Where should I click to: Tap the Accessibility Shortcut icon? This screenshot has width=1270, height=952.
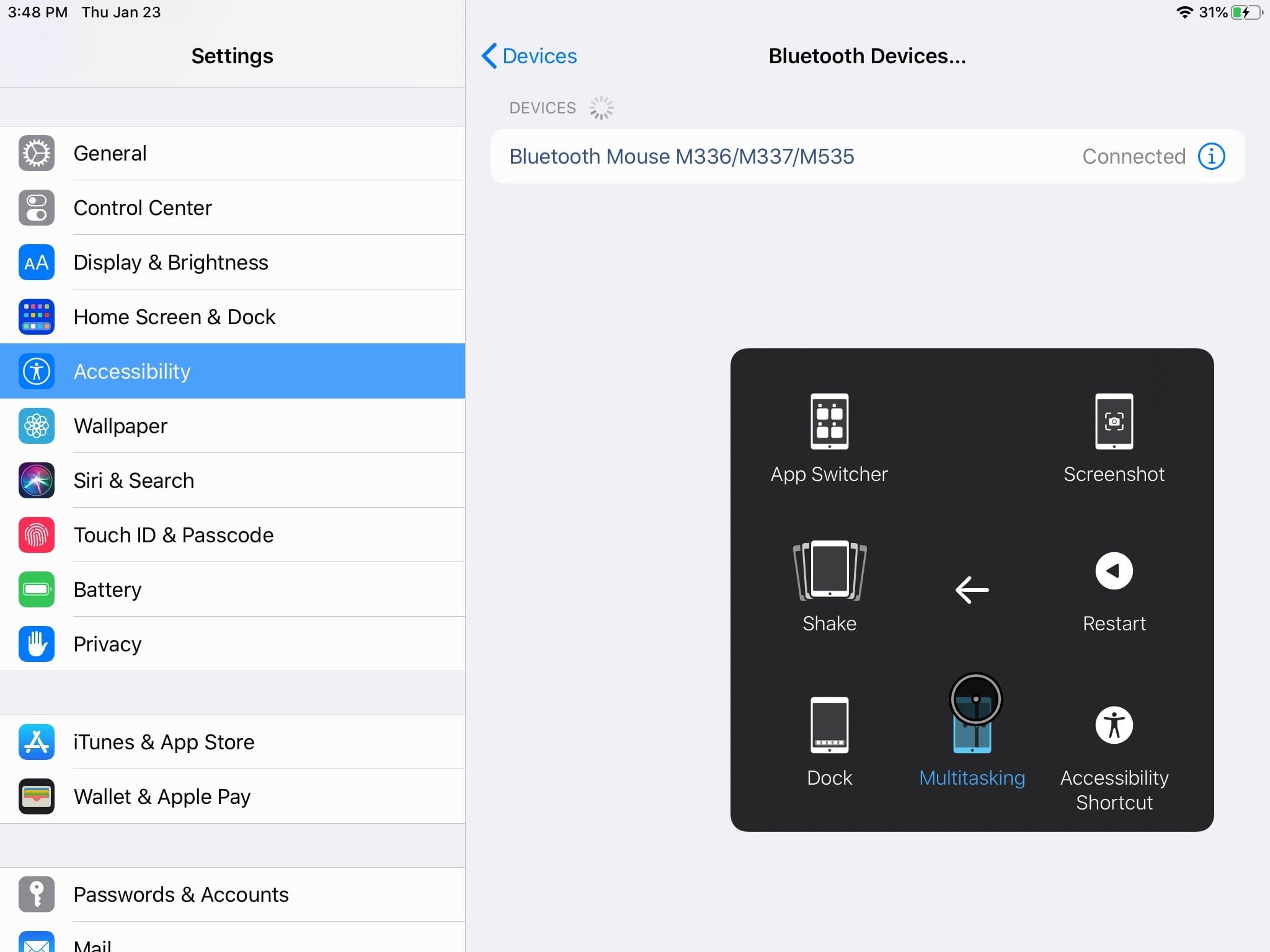point(1114,725)
